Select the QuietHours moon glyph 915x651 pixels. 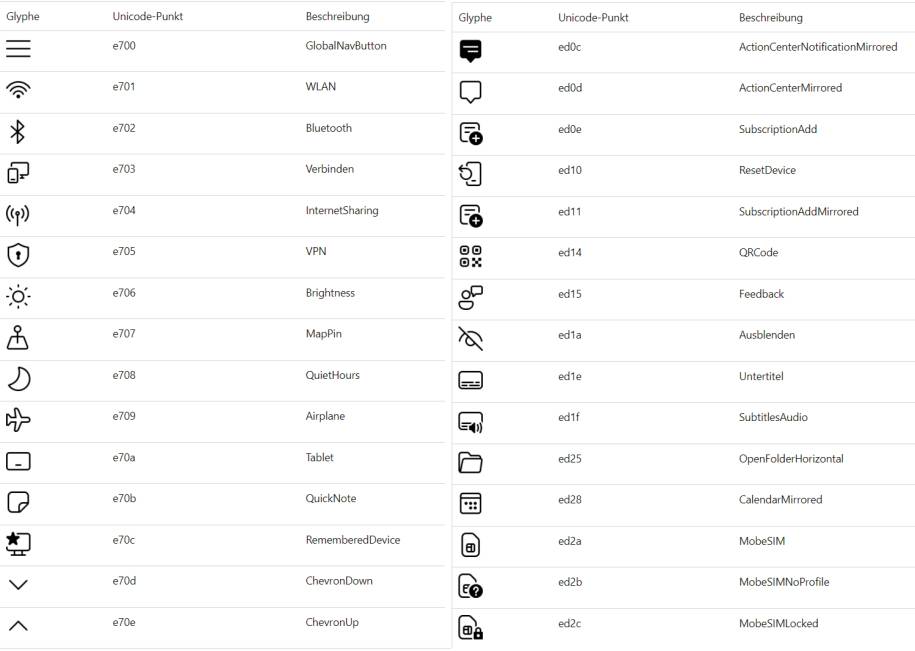tap(19, 379)
